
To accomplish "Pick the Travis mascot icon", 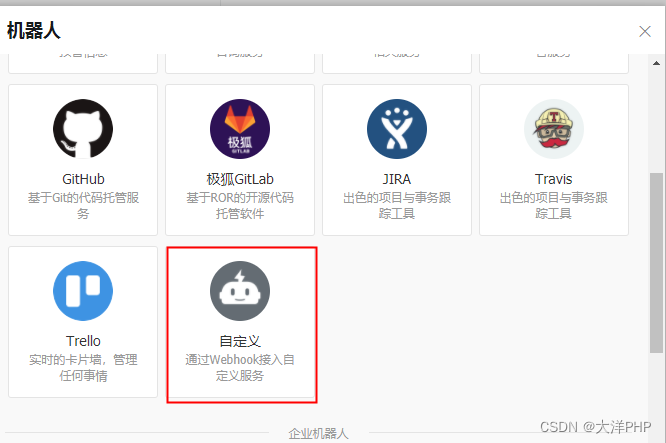I will (x=553, y=129).
